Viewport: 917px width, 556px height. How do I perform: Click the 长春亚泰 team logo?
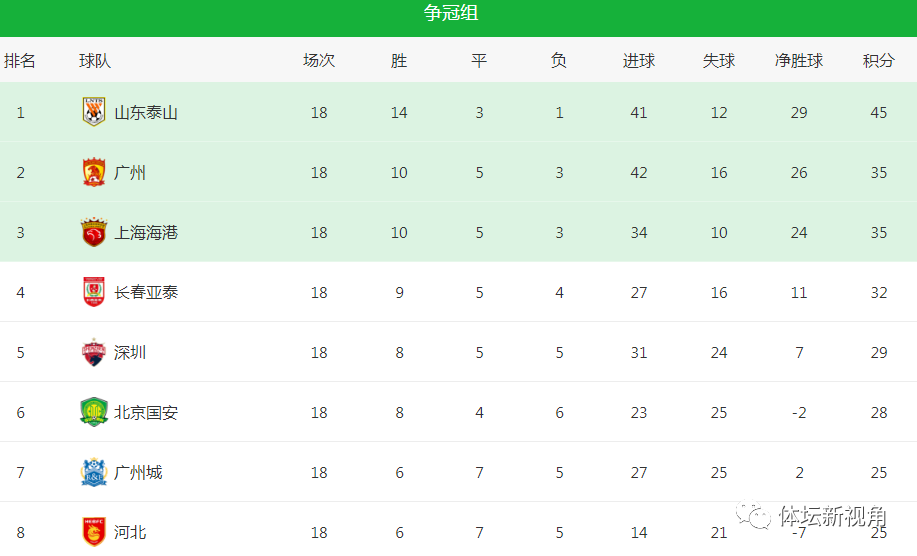(x=94, y=292)
